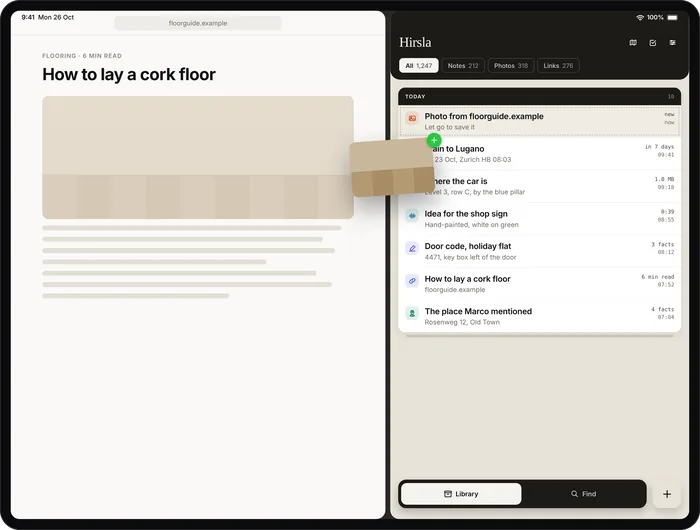This screenshot has height=530, width=700.
Task: Open the entry about where the car is
Action: coord(539,186)
